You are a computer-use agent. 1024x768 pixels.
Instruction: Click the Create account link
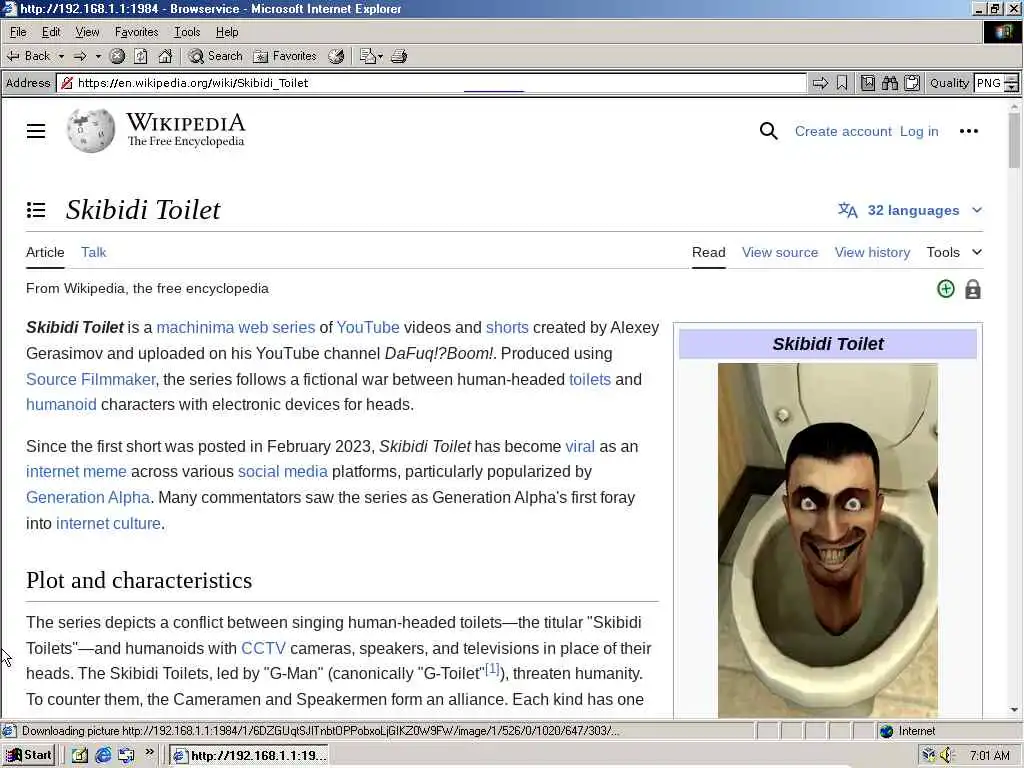pyautogui.click(x=842, y=131)
